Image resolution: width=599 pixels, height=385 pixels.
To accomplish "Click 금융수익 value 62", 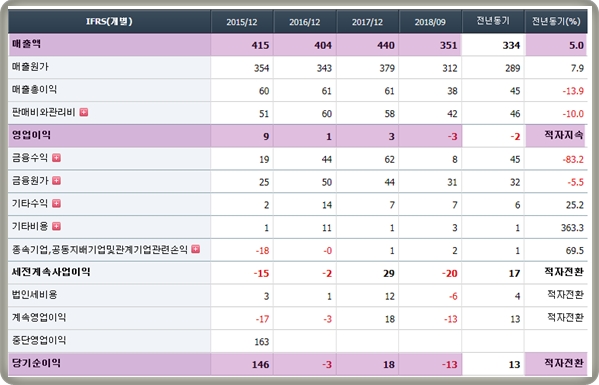I will [390, 159].
